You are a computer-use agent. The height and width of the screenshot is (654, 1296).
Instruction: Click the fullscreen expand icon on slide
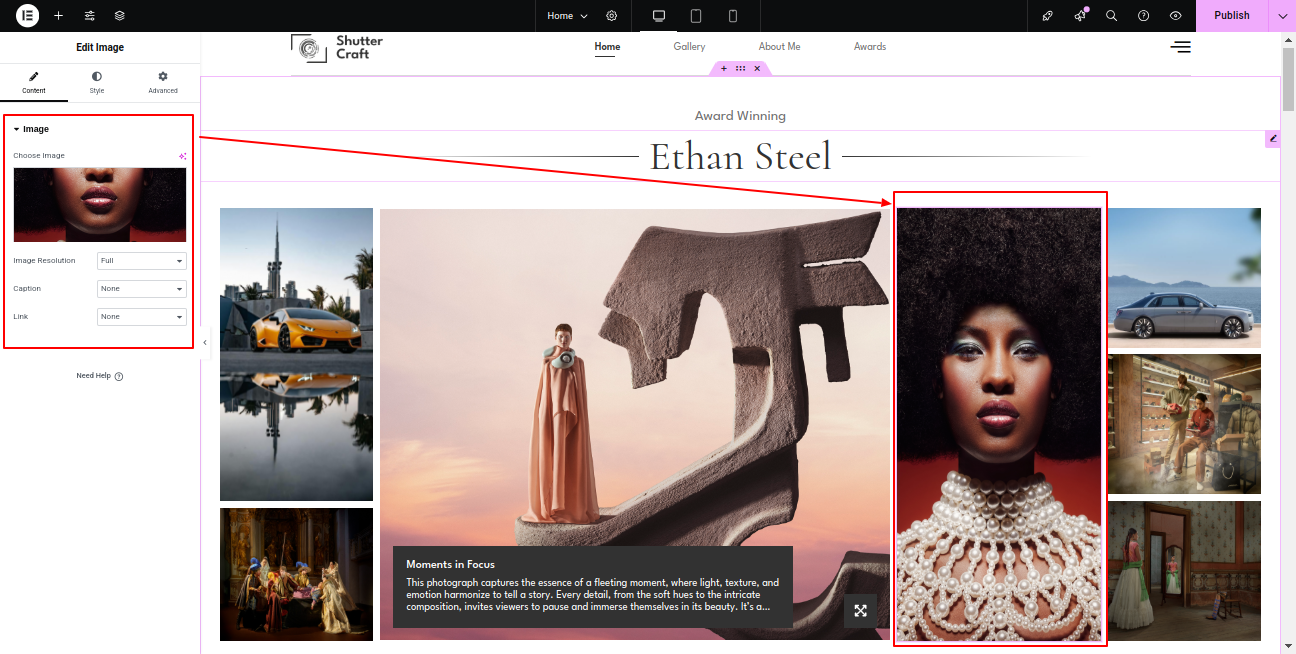(x=860, y=611)
